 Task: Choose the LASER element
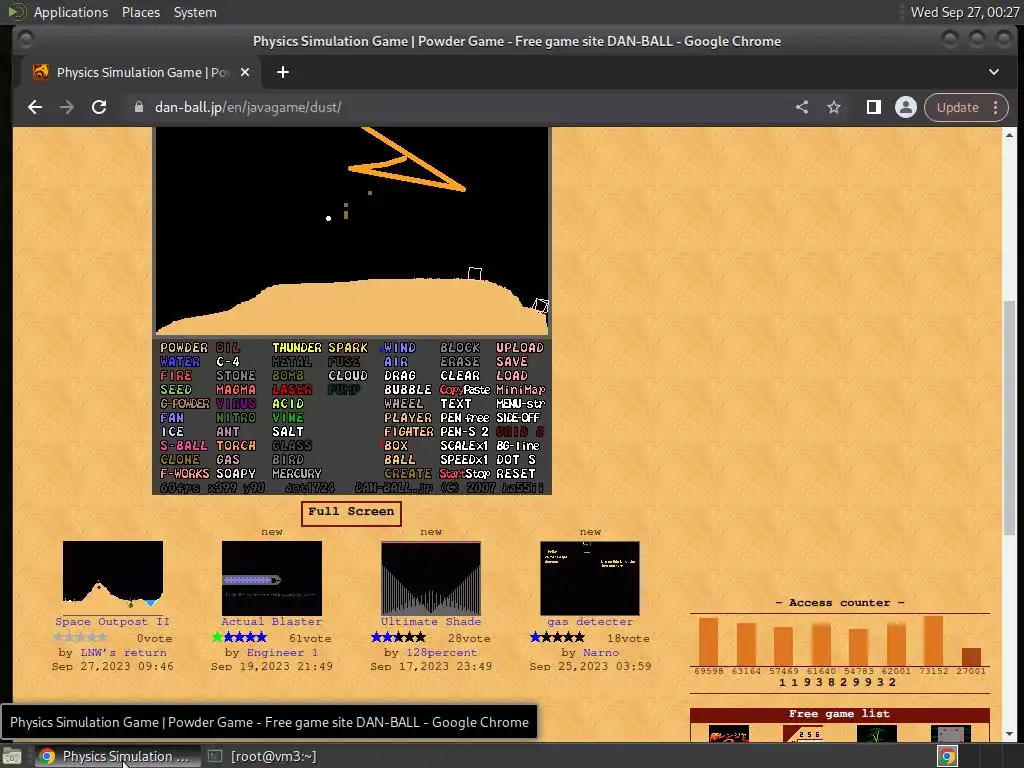pos(292,390)
